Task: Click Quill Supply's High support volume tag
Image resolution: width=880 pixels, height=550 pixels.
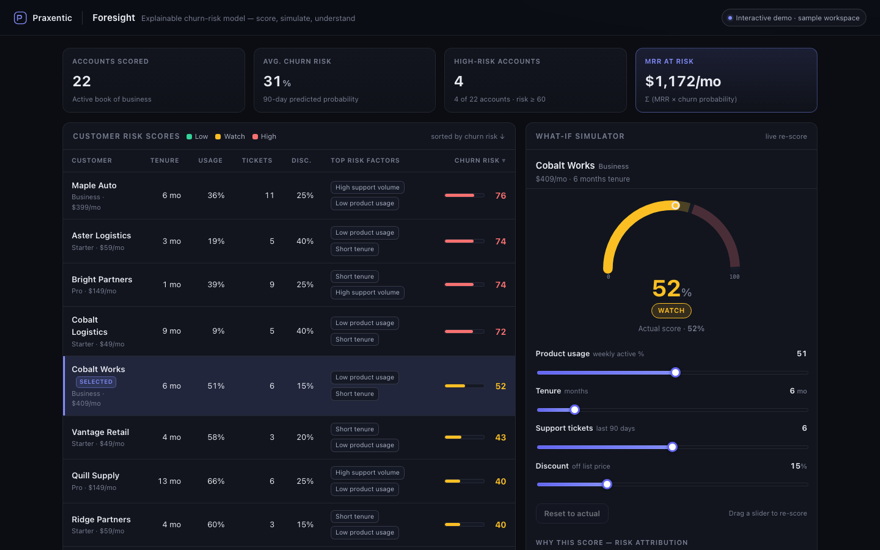Action: click(x=367, y=473)
